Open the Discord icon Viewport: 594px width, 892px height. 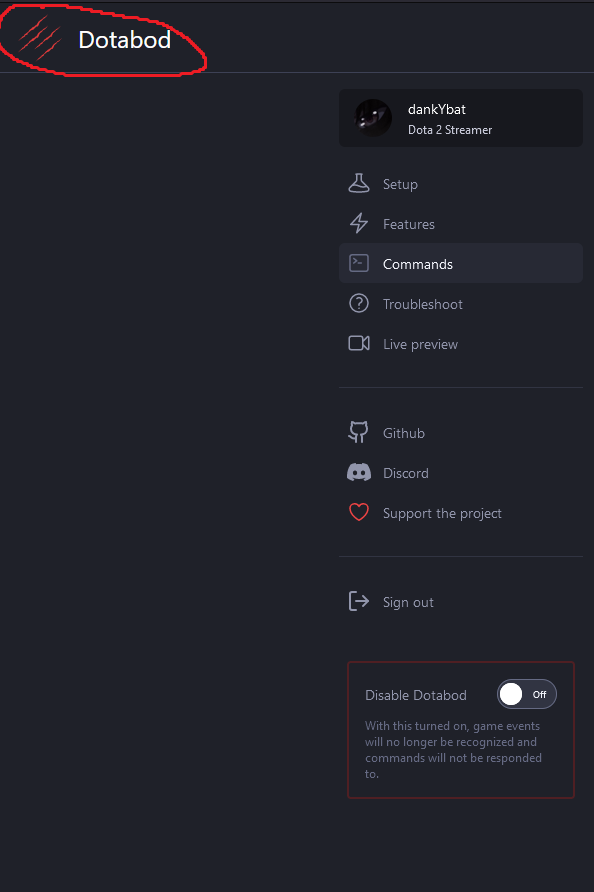click(359, 472)
